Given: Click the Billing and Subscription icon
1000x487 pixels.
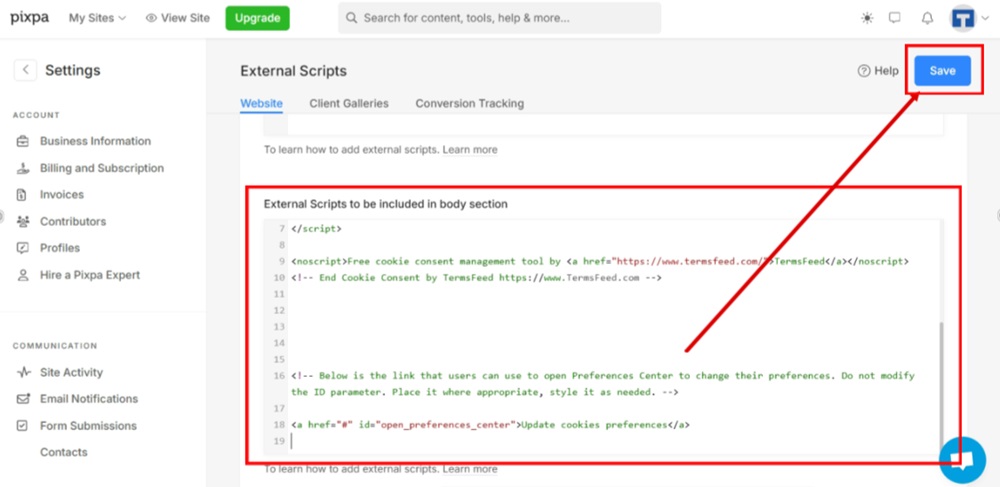Looking at the screenshot, I should coord(23,168).
